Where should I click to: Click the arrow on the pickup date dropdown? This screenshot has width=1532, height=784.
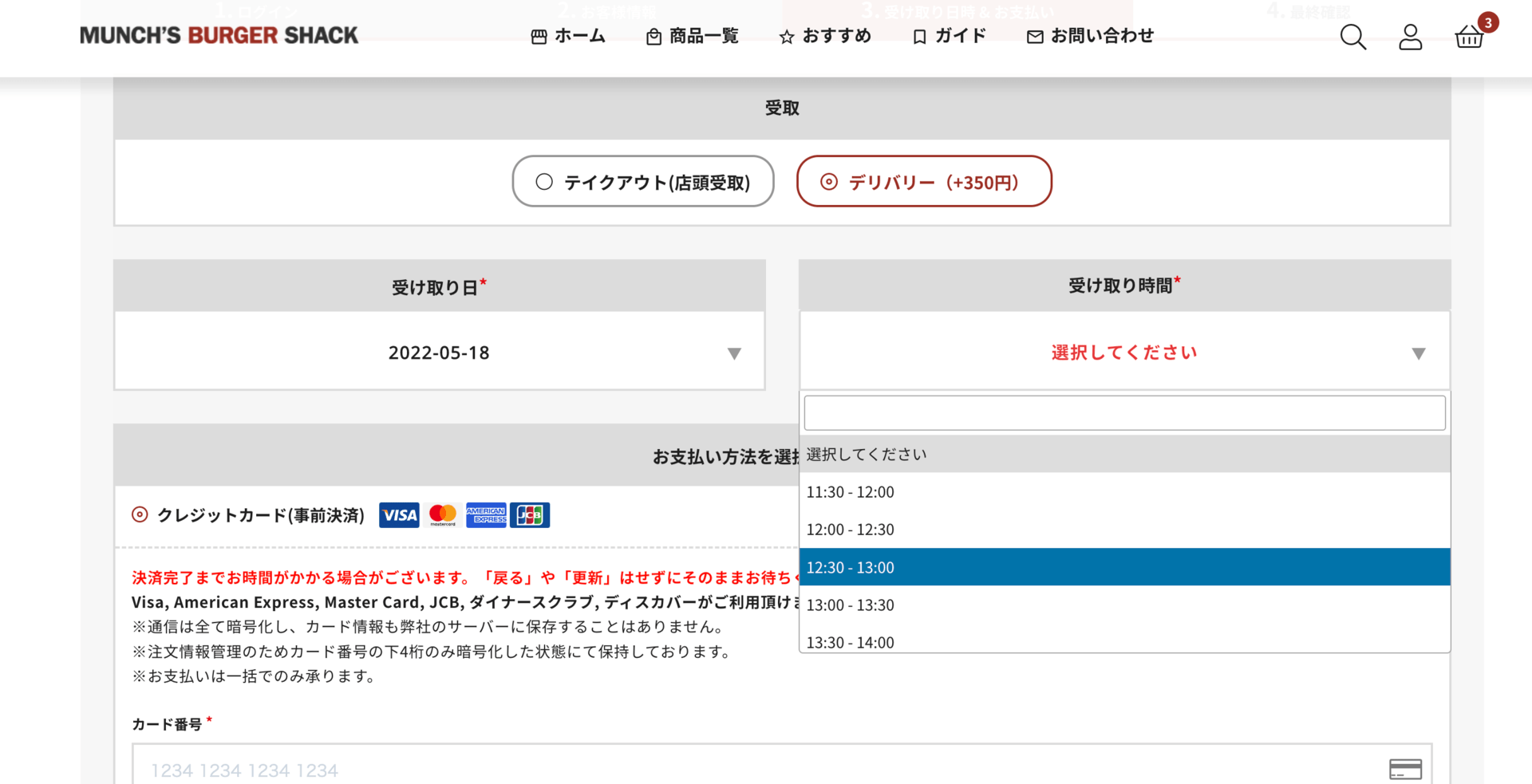734,353
